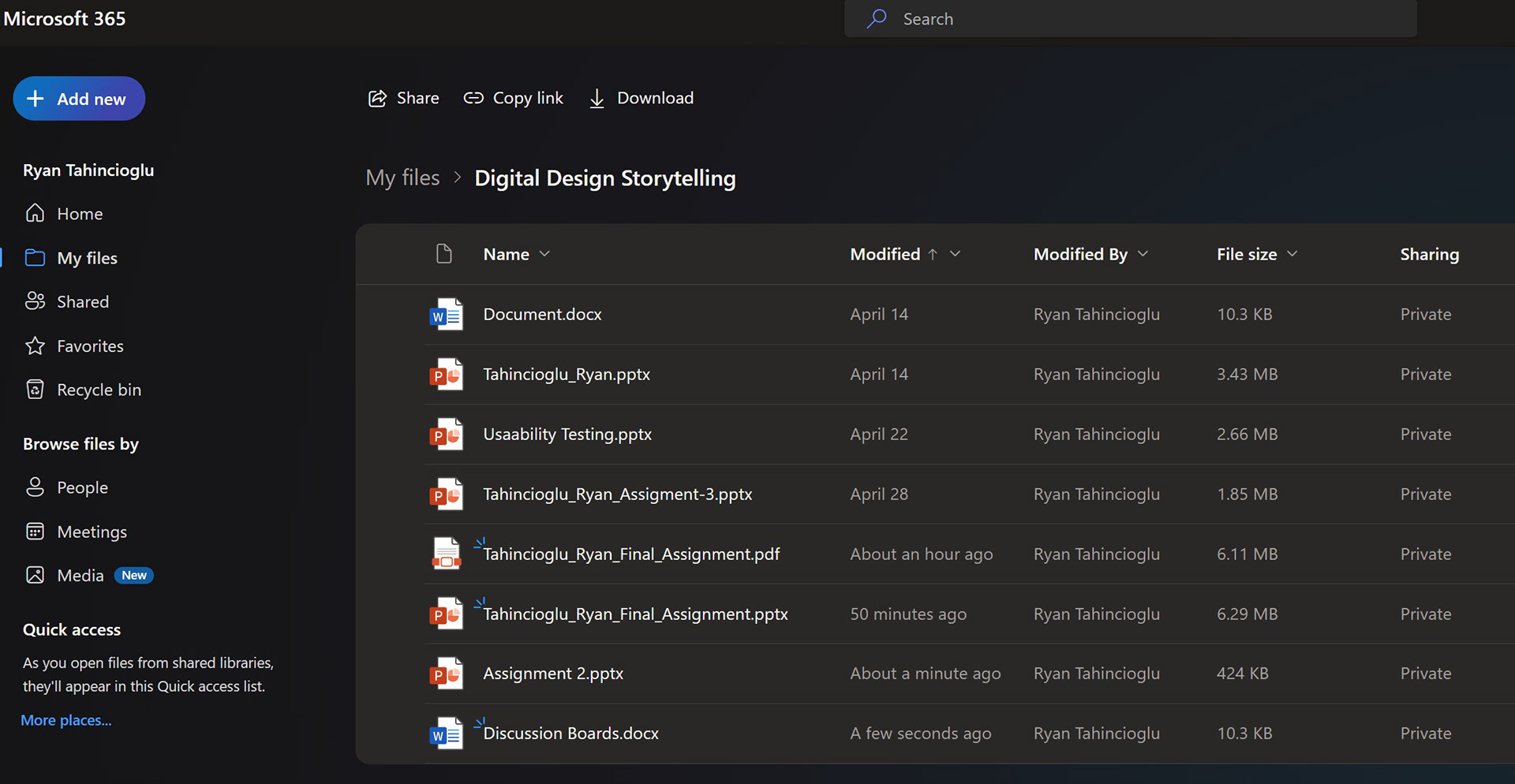Go to Favorites in the sidebar
1515x784 pixels.
(x=90, y=345)
